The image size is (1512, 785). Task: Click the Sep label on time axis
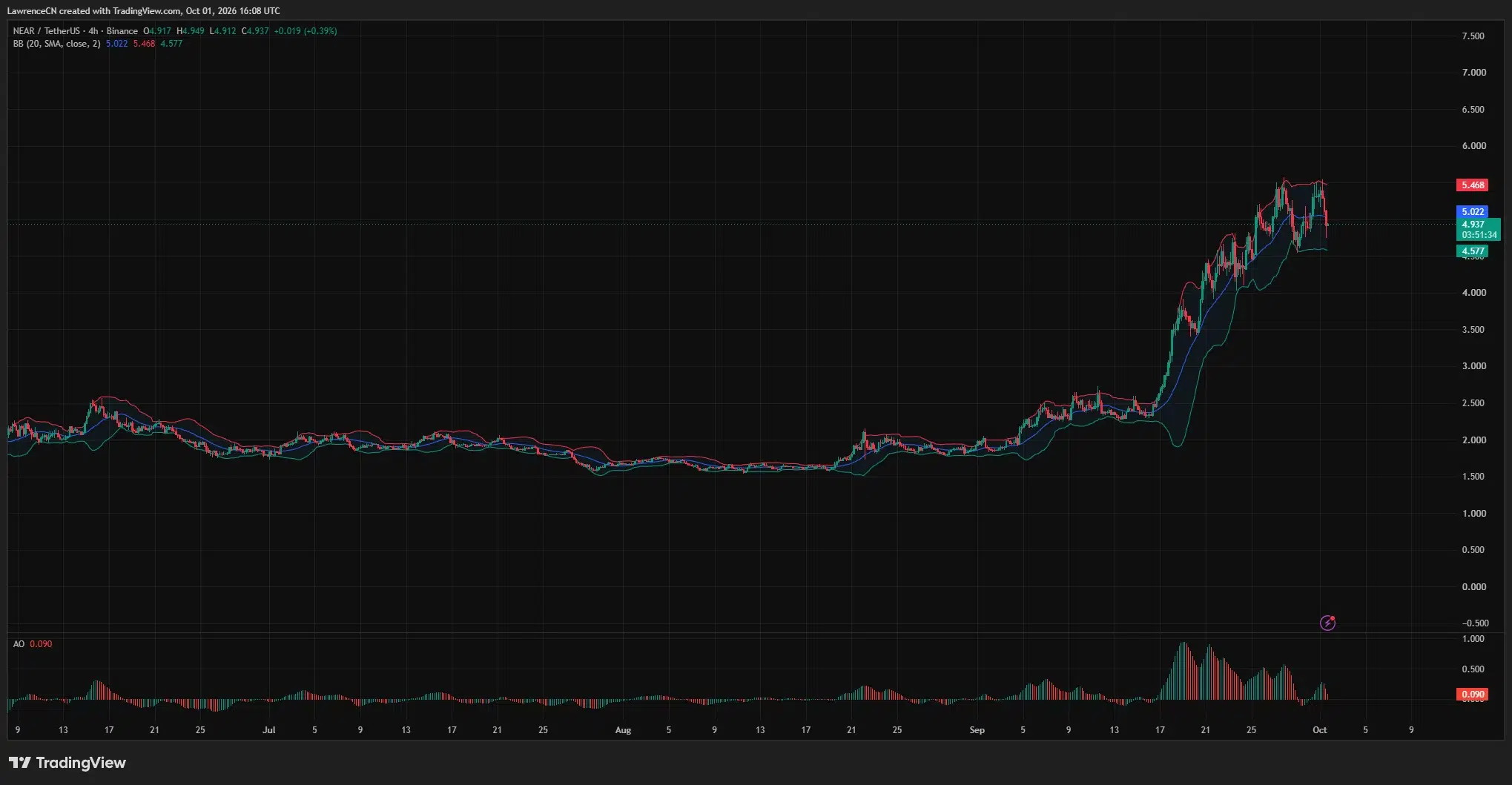pos(977,730)
